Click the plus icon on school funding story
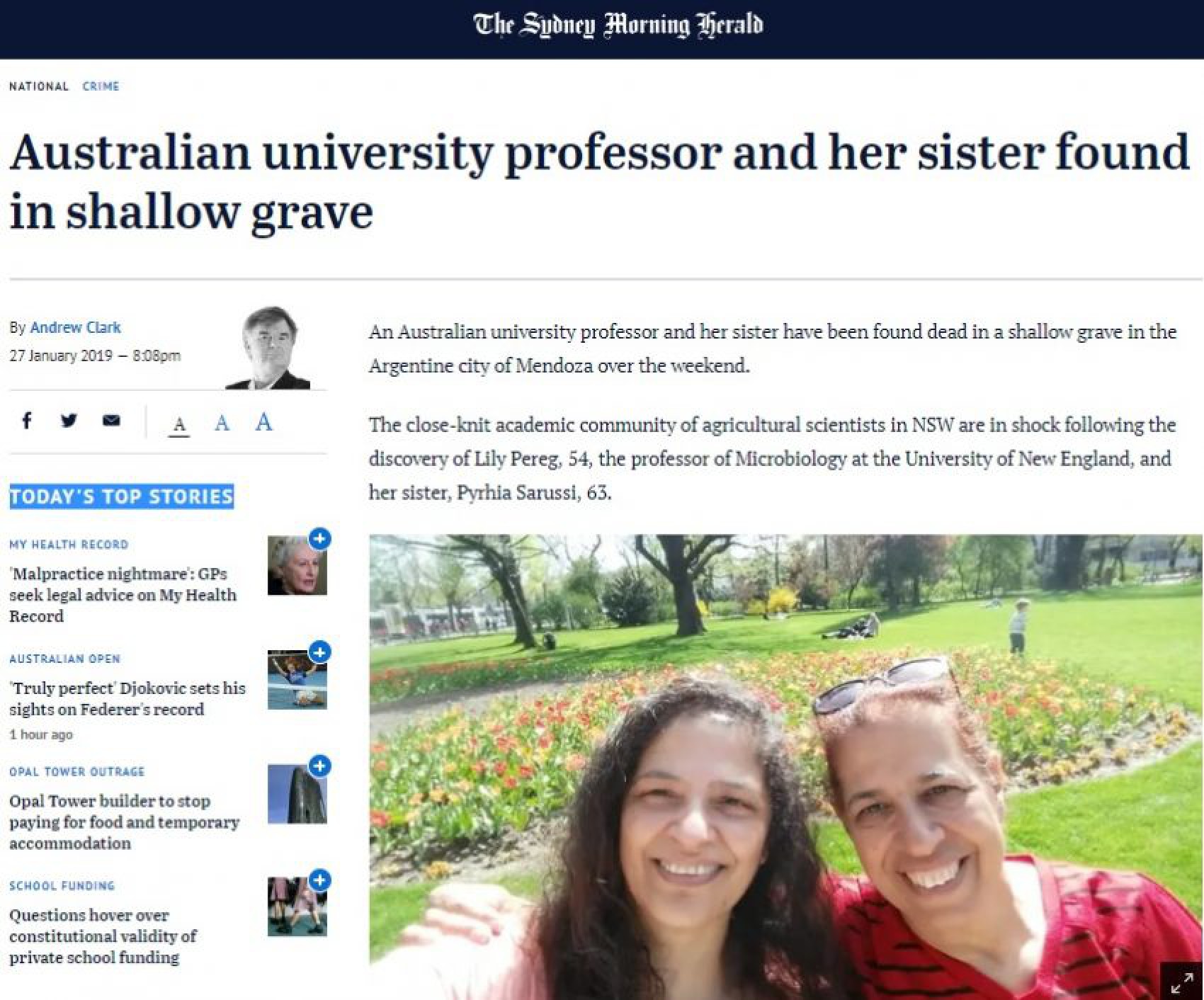The width and height of the screenshot is (1204, 1000). coord(319,880)
